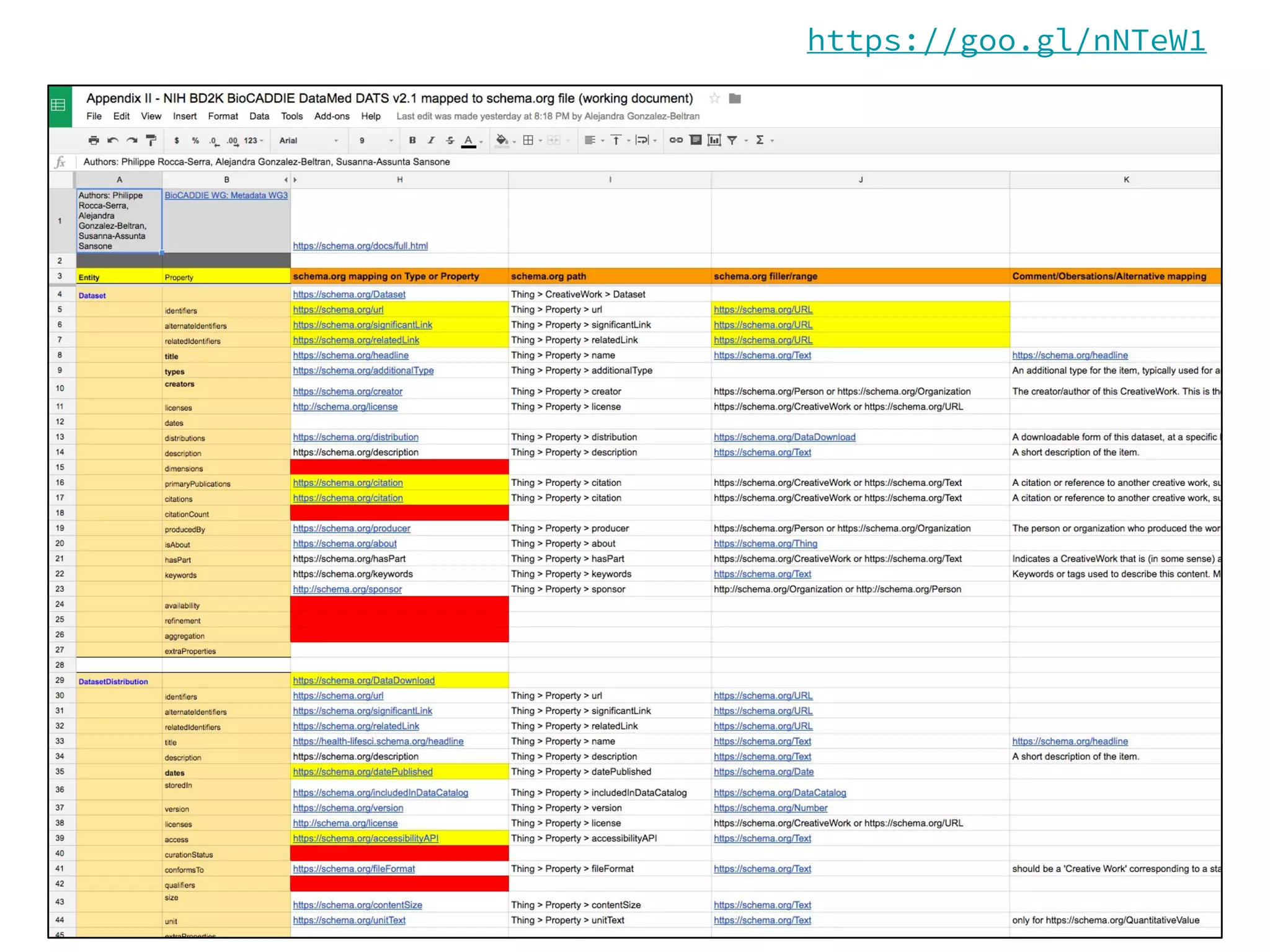
Task: Open the Format menu
Action: click(x=223, y=117)
